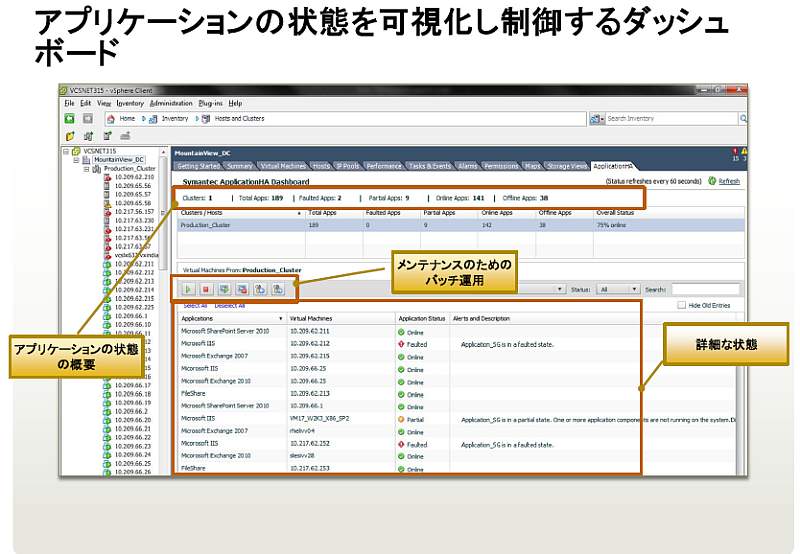Screen dimensions: 800x554
Task: Check the Hide Old Entries checkbox
Action: pyautogui.click(x=681, y=305)
